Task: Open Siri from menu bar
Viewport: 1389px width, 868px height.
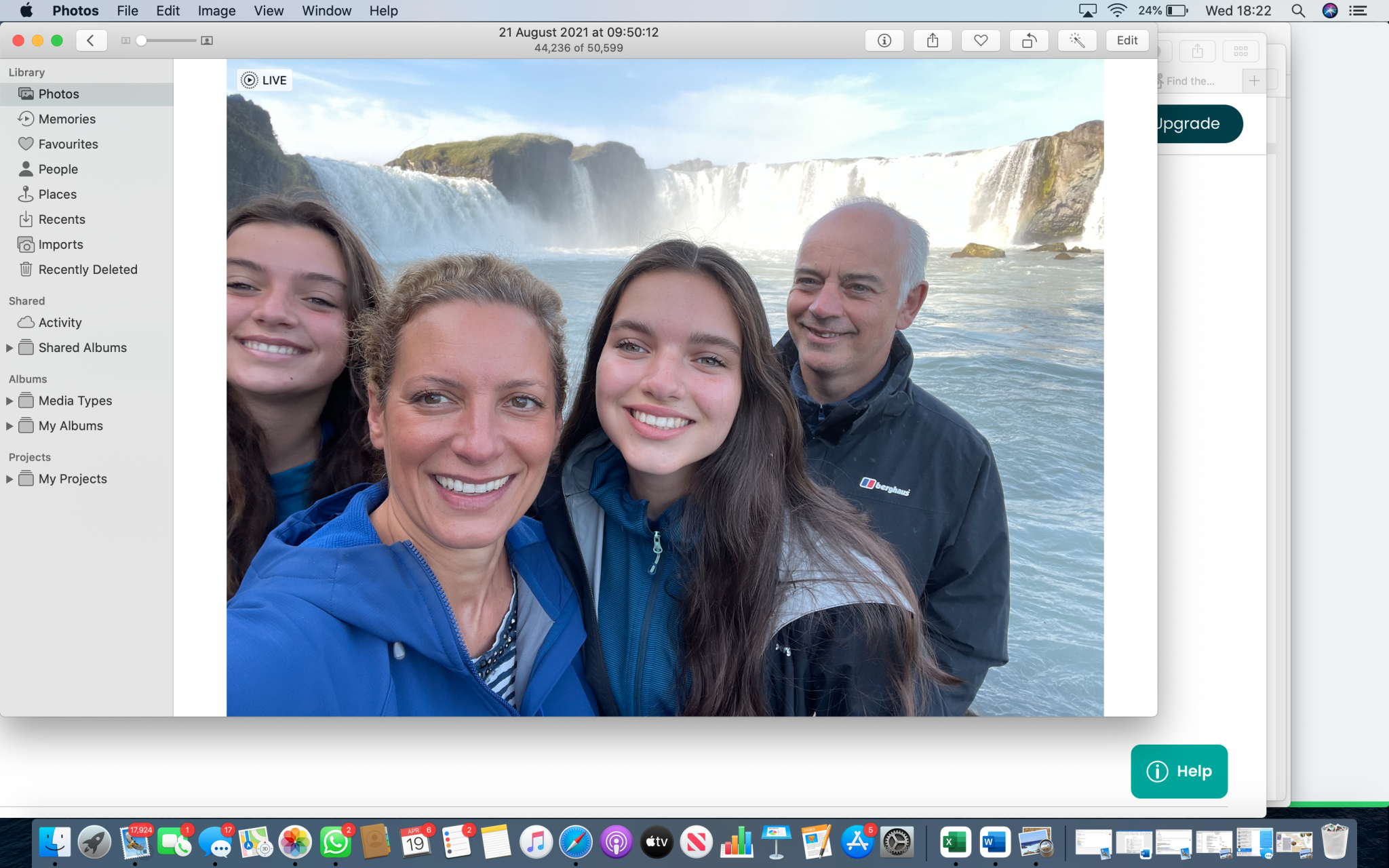Action: (1329, 11)
